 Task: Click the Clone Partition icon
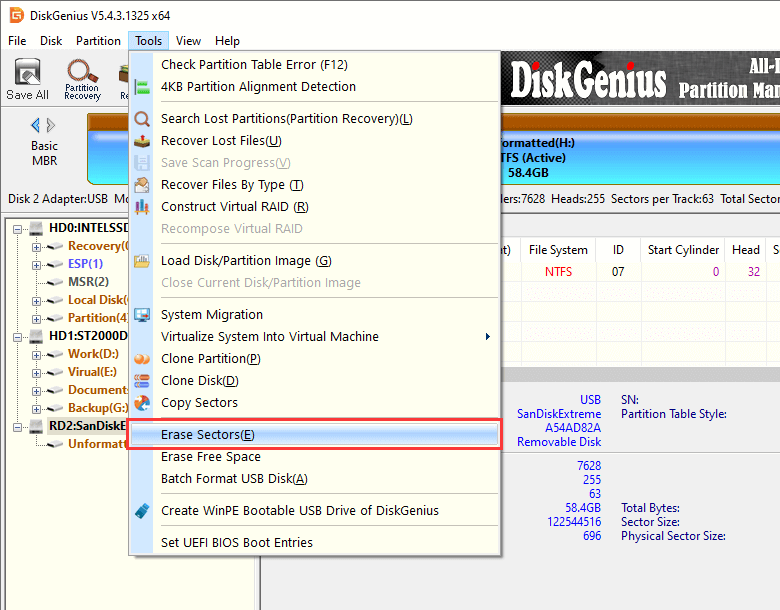tap(142, 359)
